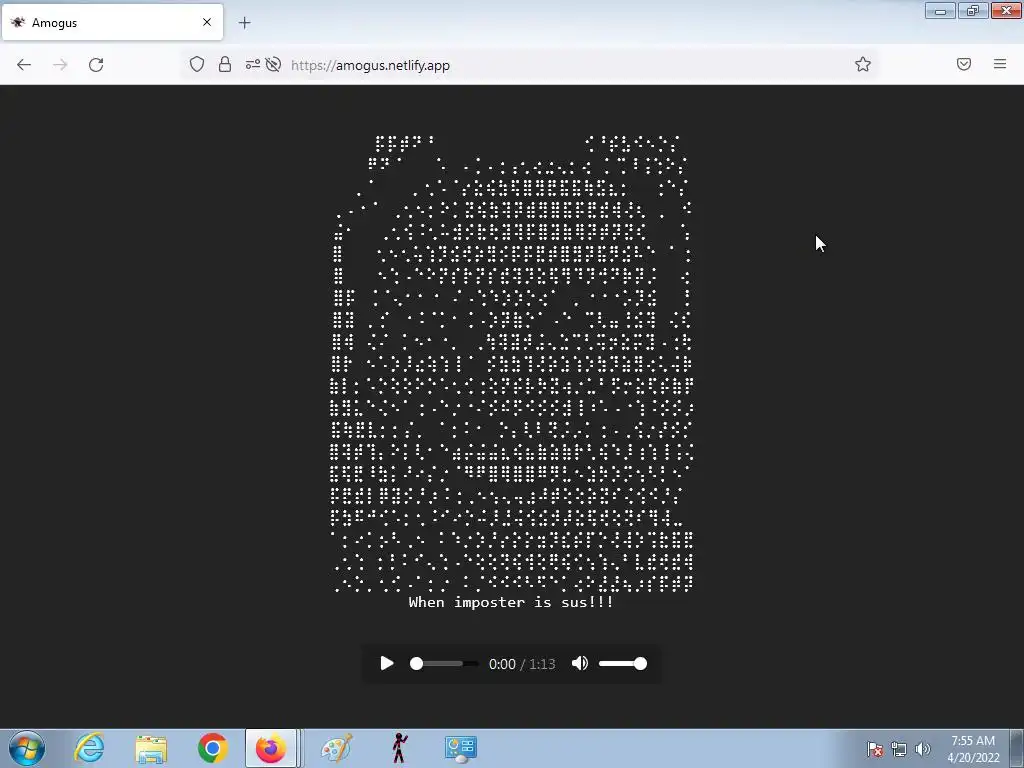Play the audio track

tap(387, 664)
